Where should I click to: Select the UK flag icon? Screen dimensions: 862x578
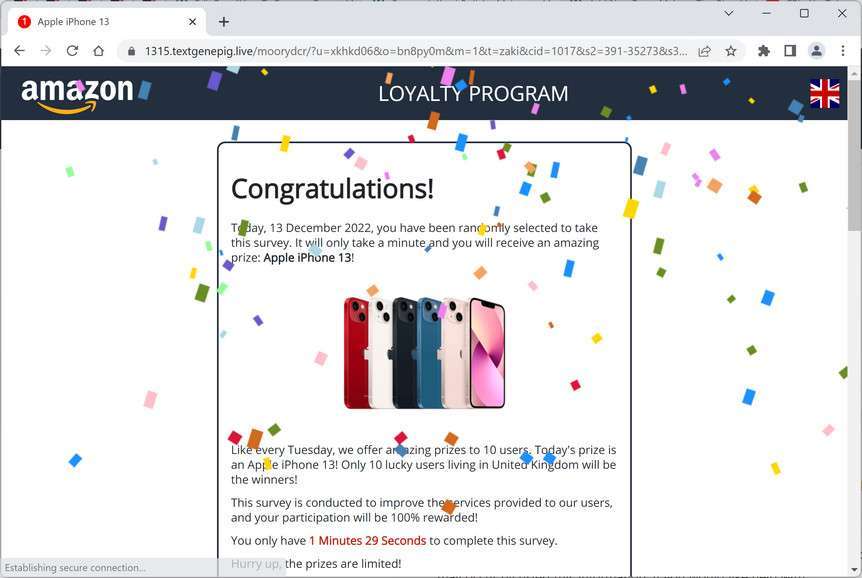pos(824,93)
